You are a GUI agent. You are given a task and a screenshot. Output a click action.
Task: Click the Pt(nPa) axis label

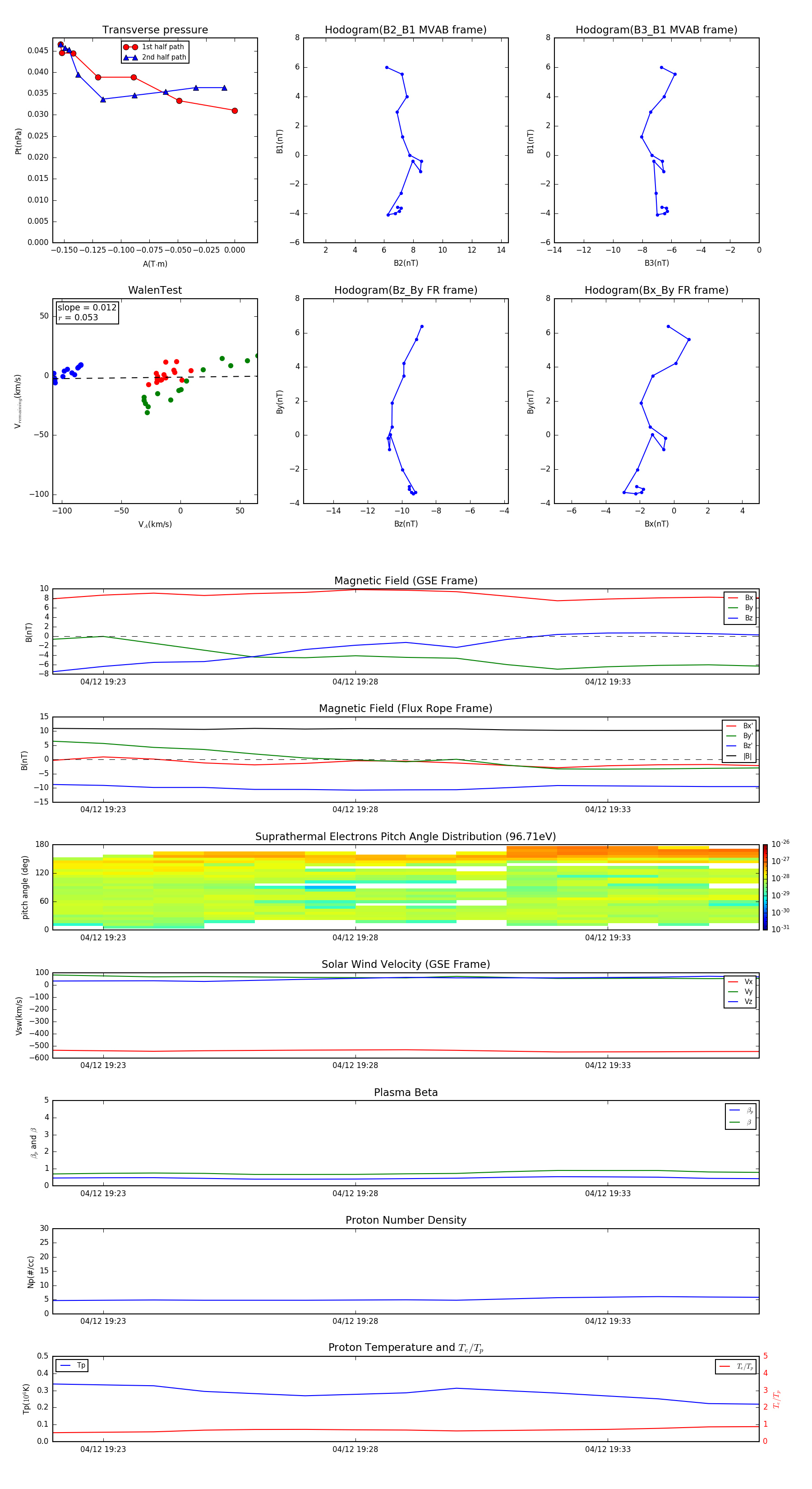pos(18,140)
